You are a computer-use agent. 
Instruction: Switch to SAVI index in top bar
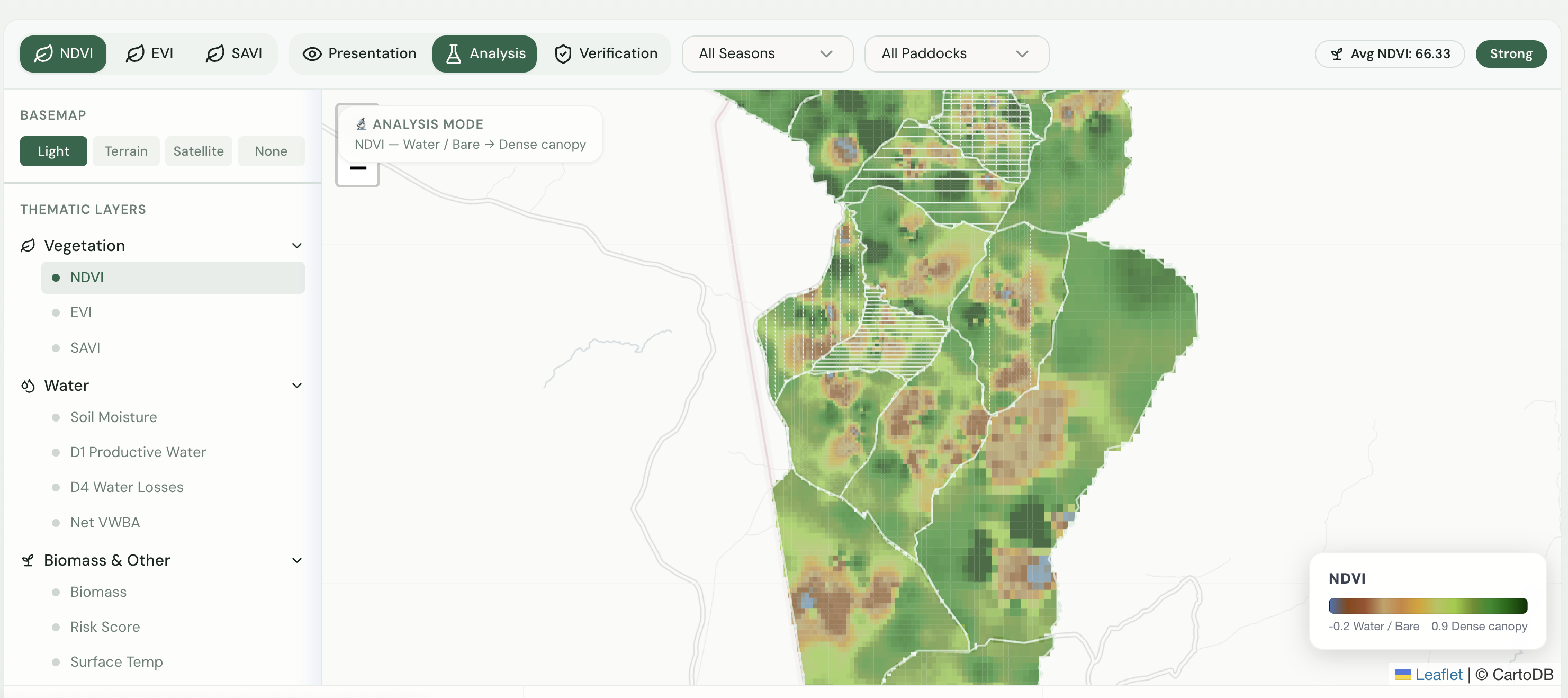(235, 53)
